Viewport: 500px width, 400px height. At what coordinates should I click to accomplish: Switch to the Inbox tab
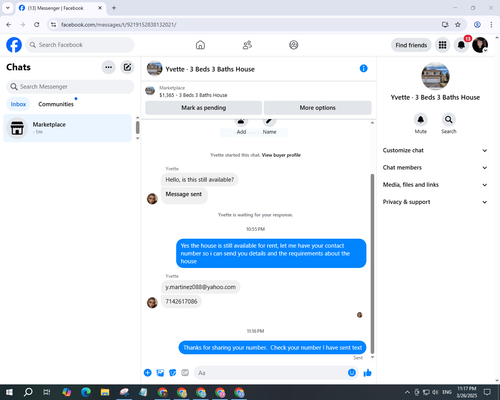(18, 104)
